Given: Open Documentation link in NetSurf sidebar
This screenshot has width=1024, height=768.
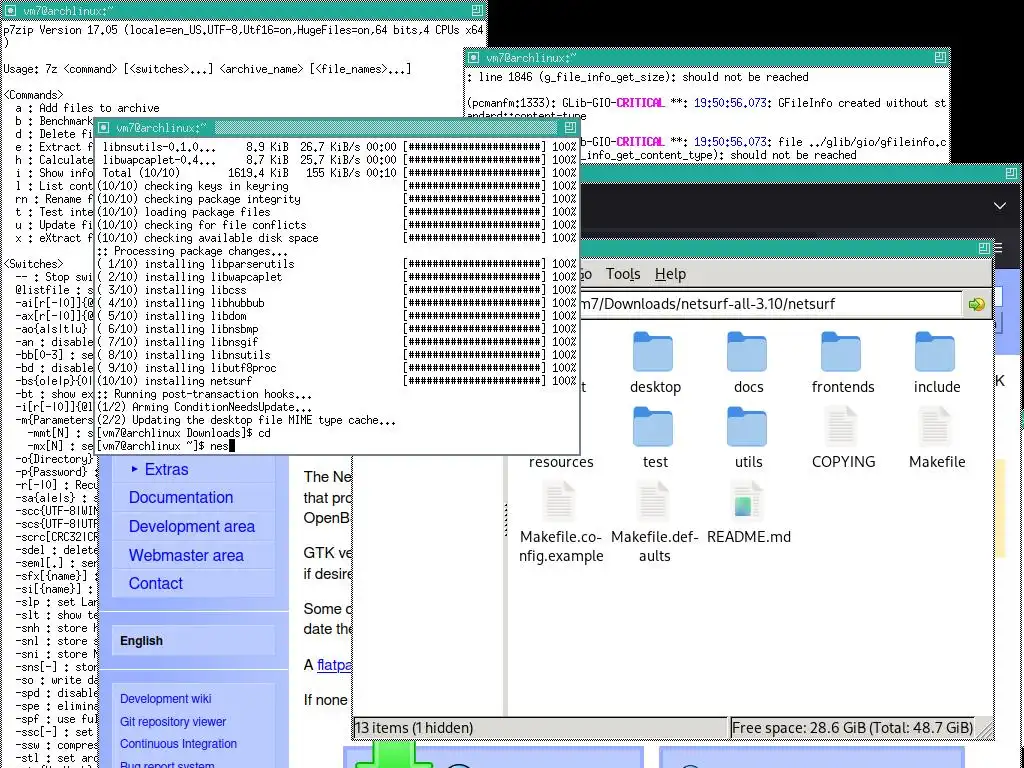Looking at the screenshot, I should (181, 498).
